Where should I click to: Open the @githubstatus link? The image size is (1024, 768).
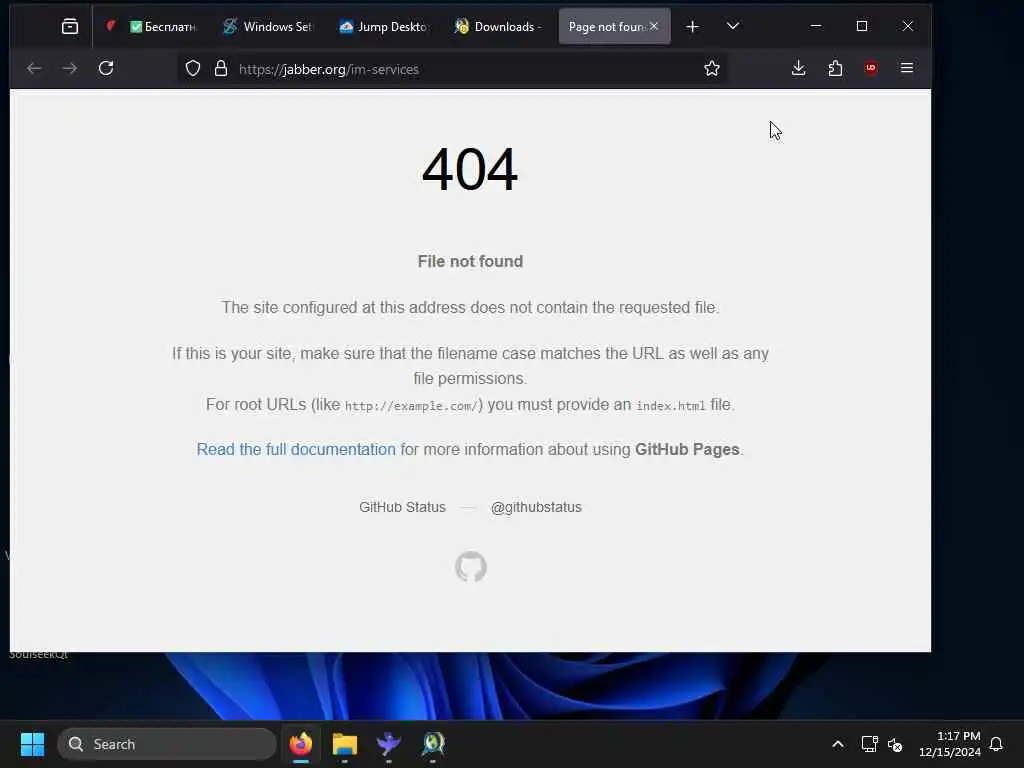tap(536, 507)
